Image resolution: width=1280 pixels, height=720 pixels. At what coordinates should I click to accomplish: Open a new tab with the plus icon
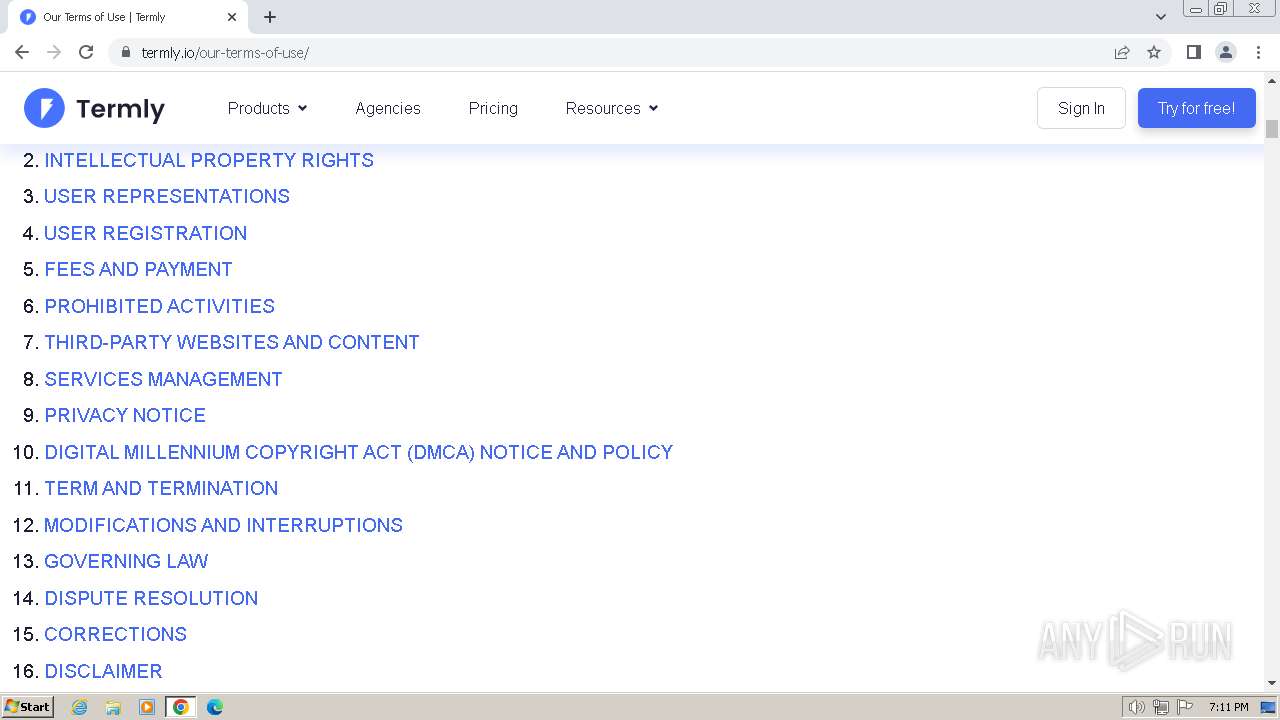270,17
